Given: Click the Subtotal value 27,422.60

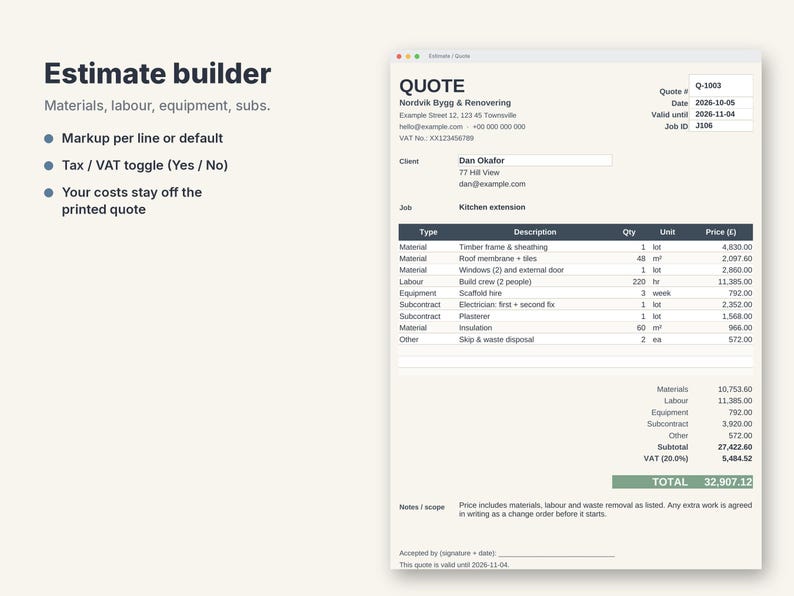Looking at the screenshot, I should (735, 447).
